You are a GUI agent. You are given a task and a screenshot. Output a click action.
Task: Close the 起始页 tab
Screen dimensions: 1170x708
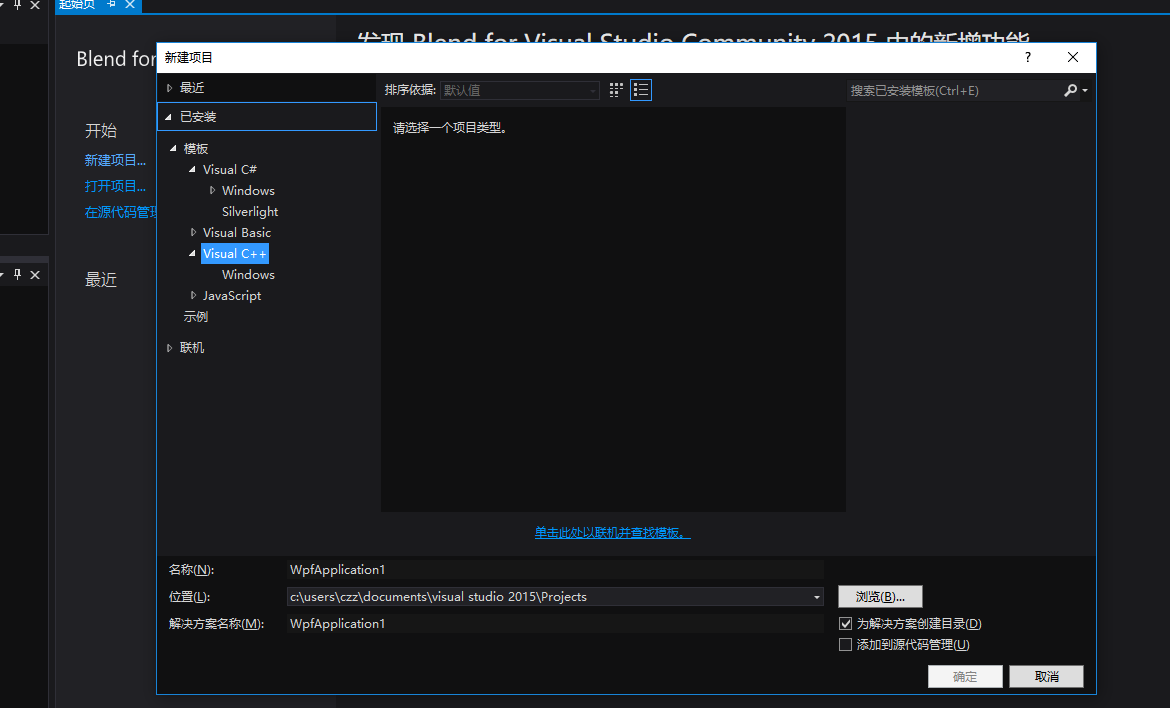pos(130,4)
